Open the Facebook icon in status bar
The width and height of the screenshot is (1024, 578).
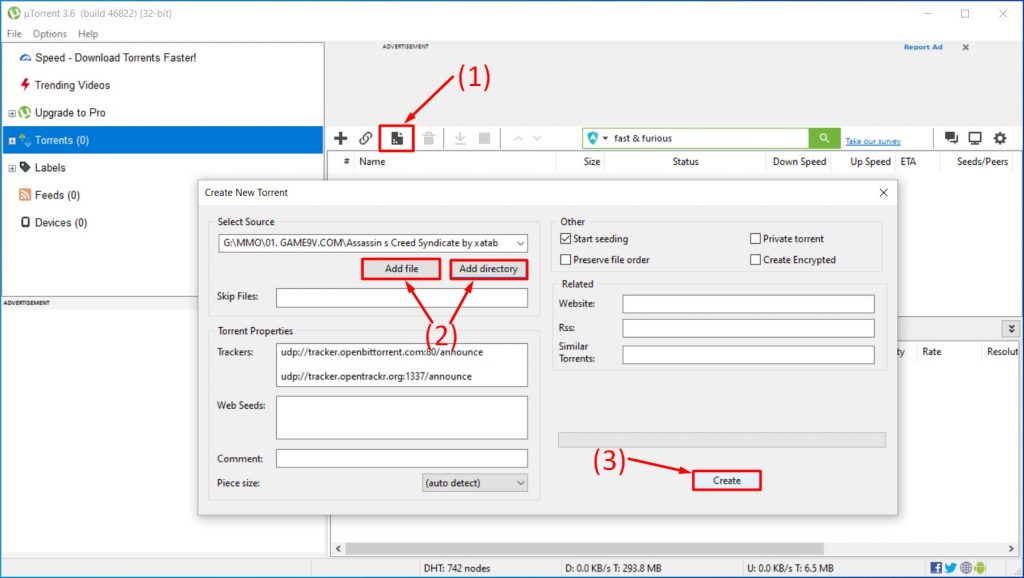[936, 568]
